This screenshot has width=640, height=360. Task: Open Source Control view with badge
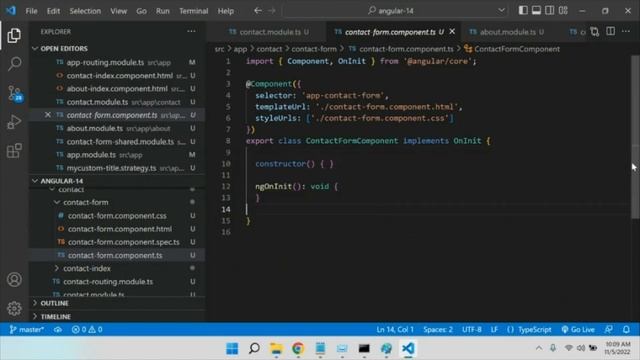click(15, 93)
